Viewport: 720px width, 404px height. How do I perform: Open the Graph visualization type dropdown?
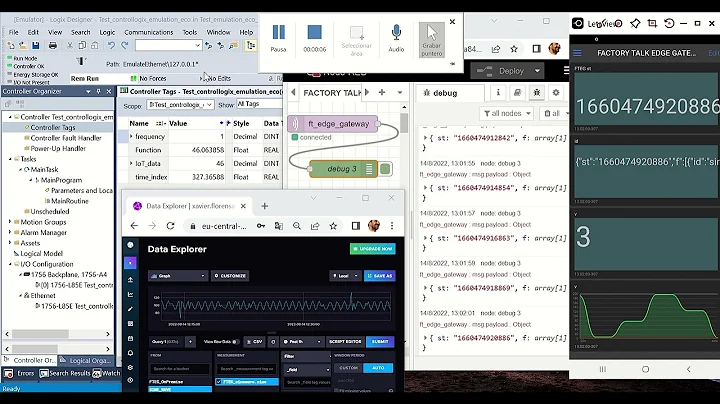pos(178,276)
